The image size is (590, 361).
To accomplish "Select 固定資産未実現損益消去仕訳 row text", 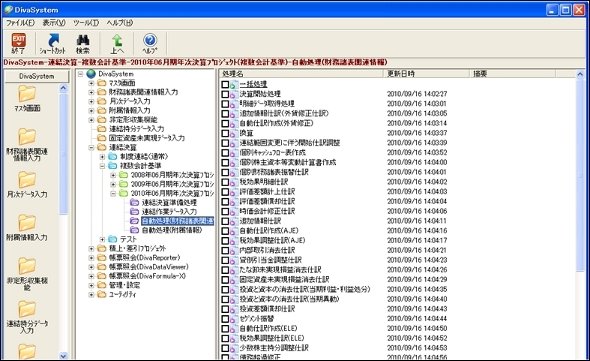I will click(284, 280).
